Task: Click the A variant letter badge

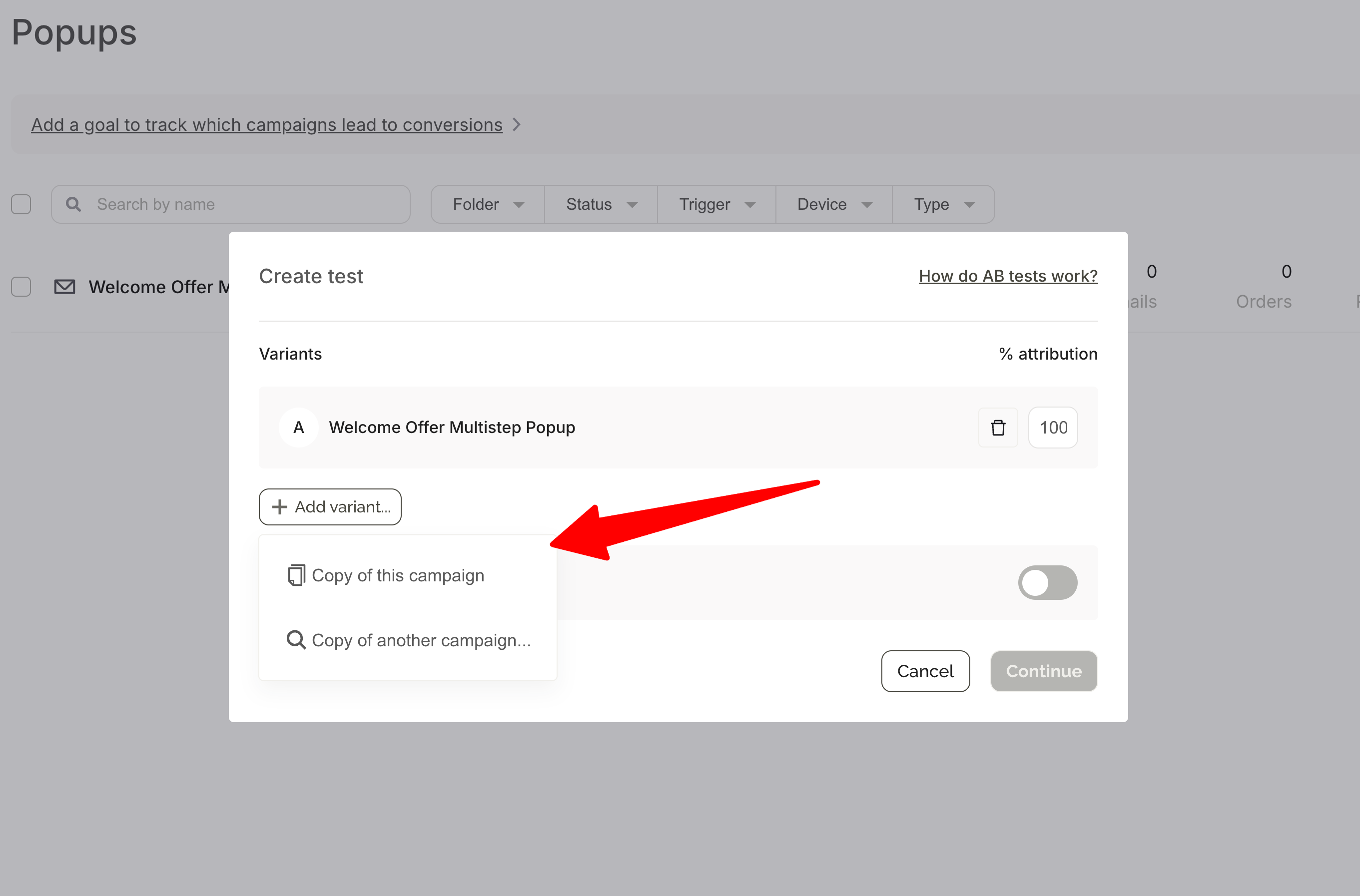Action: tap(298, 428)
